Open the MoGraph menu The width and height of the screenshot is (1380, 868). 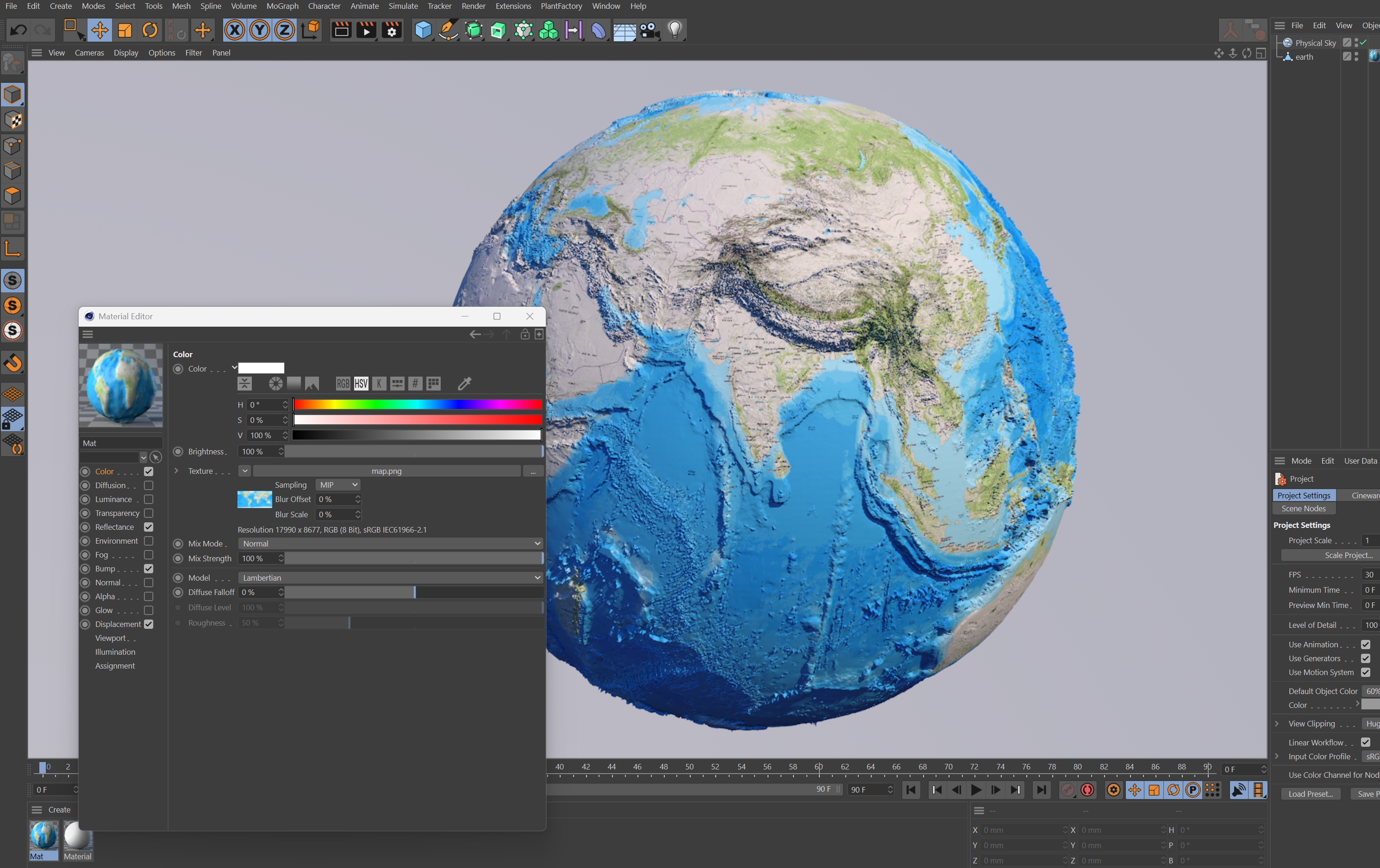[x=282, y=6]
